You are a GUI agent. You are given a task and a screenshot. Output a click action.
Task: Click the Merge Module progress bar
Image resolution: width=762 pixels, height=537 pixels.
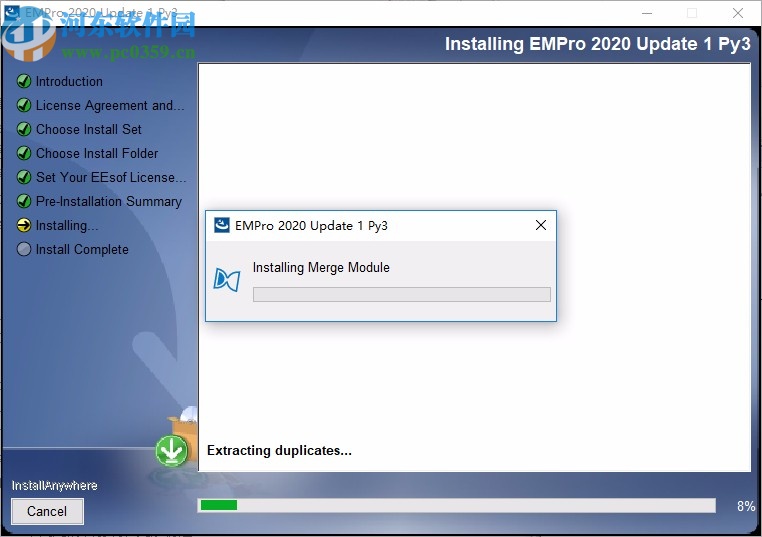pos(402,294)
